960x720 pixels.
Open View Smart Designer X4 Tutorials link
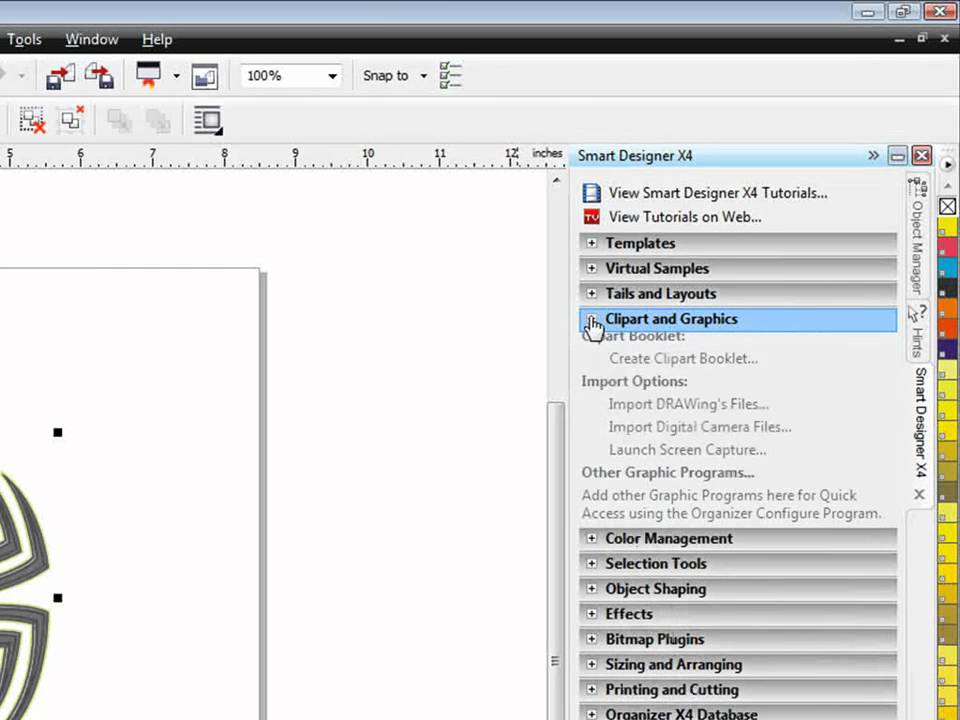click(x=718, y=193)
